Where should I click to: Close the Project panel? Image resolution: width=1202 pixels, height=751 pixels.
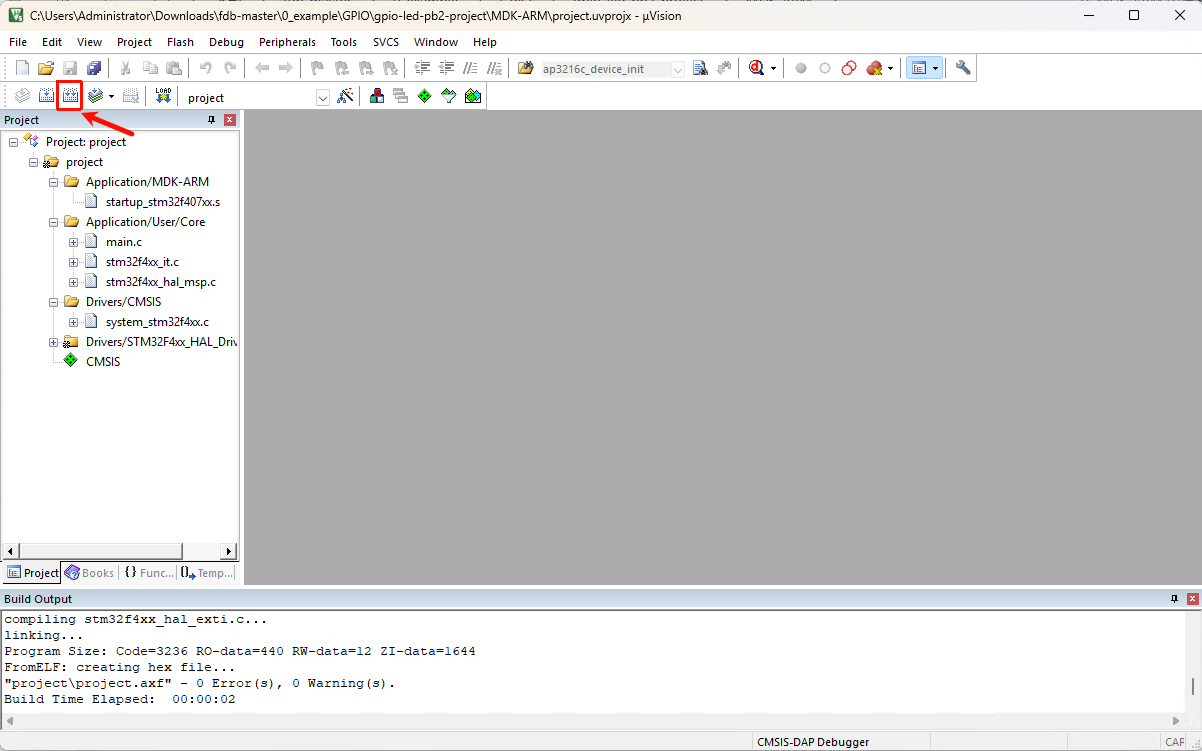coord(229,120)
